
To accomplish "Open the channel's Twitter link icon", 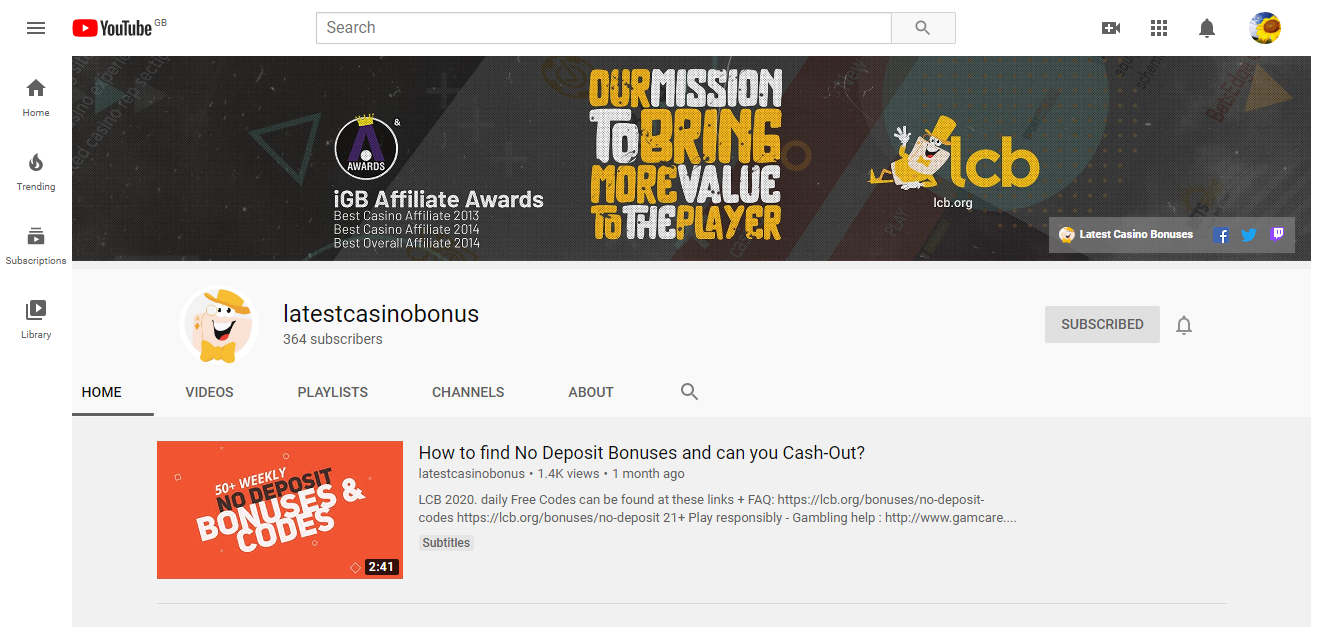I will point(1249,235).
